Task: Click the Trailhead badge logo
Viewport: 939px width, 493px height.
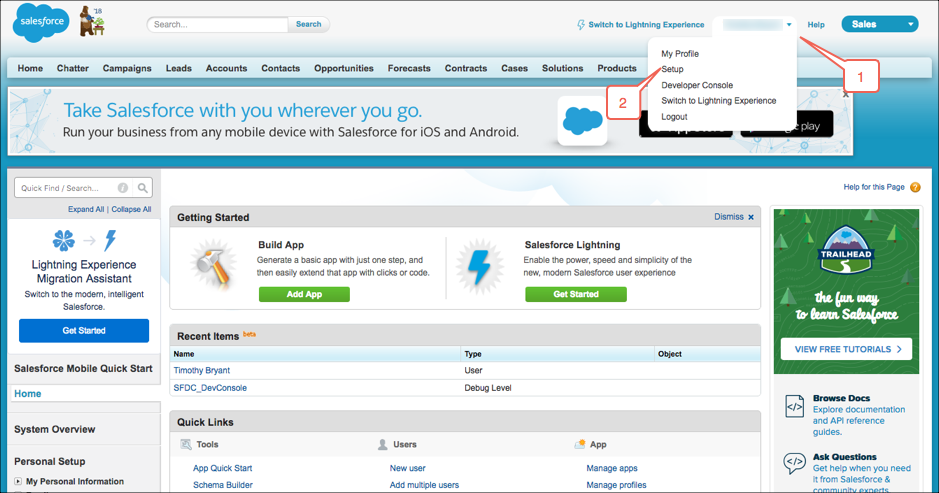Action: point(846,250)
